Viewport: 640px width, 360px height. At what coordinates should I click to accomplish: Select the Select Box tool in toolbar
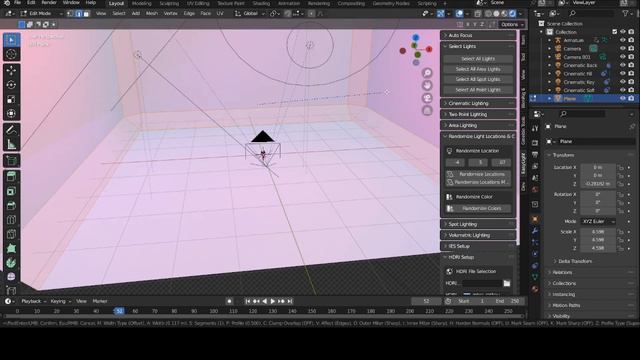(11, 40)
